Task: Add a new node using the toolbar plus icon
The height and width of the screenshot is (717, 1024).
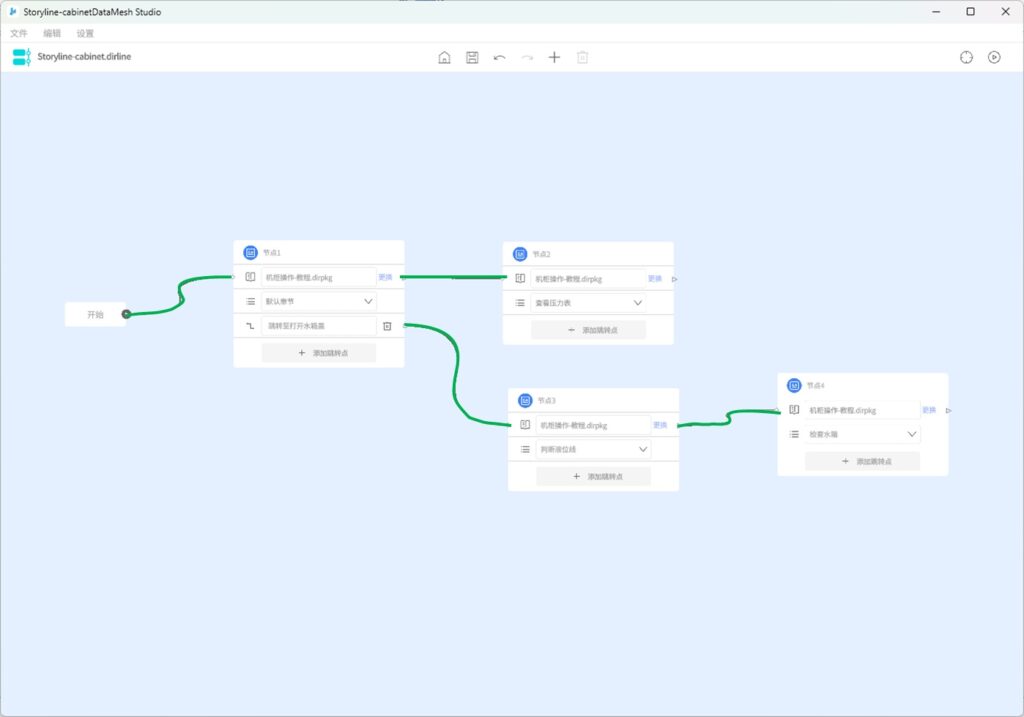Action: click(554, 57)
